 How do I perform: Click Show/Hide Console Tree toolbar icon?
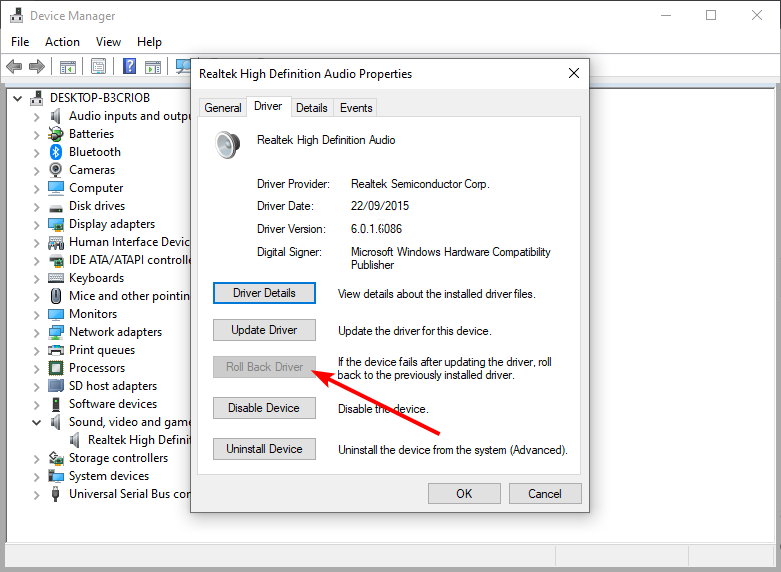[x=67, y=66]
